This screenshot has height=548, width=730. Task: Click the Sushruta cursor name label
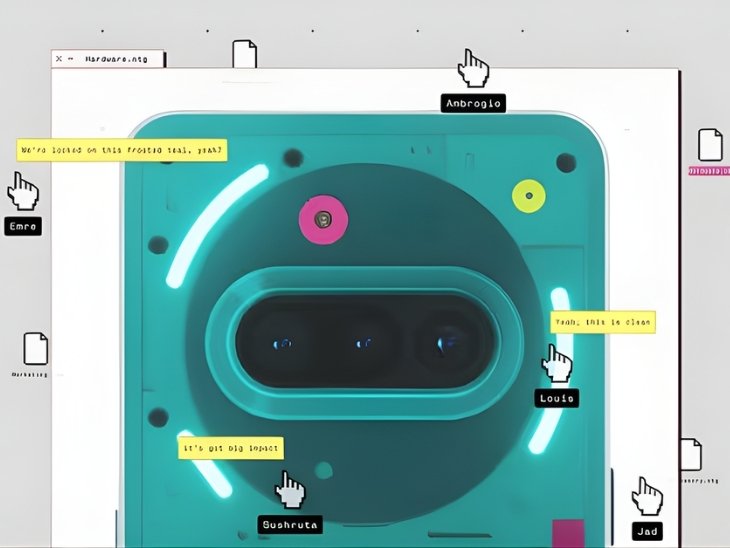point(290,524)
